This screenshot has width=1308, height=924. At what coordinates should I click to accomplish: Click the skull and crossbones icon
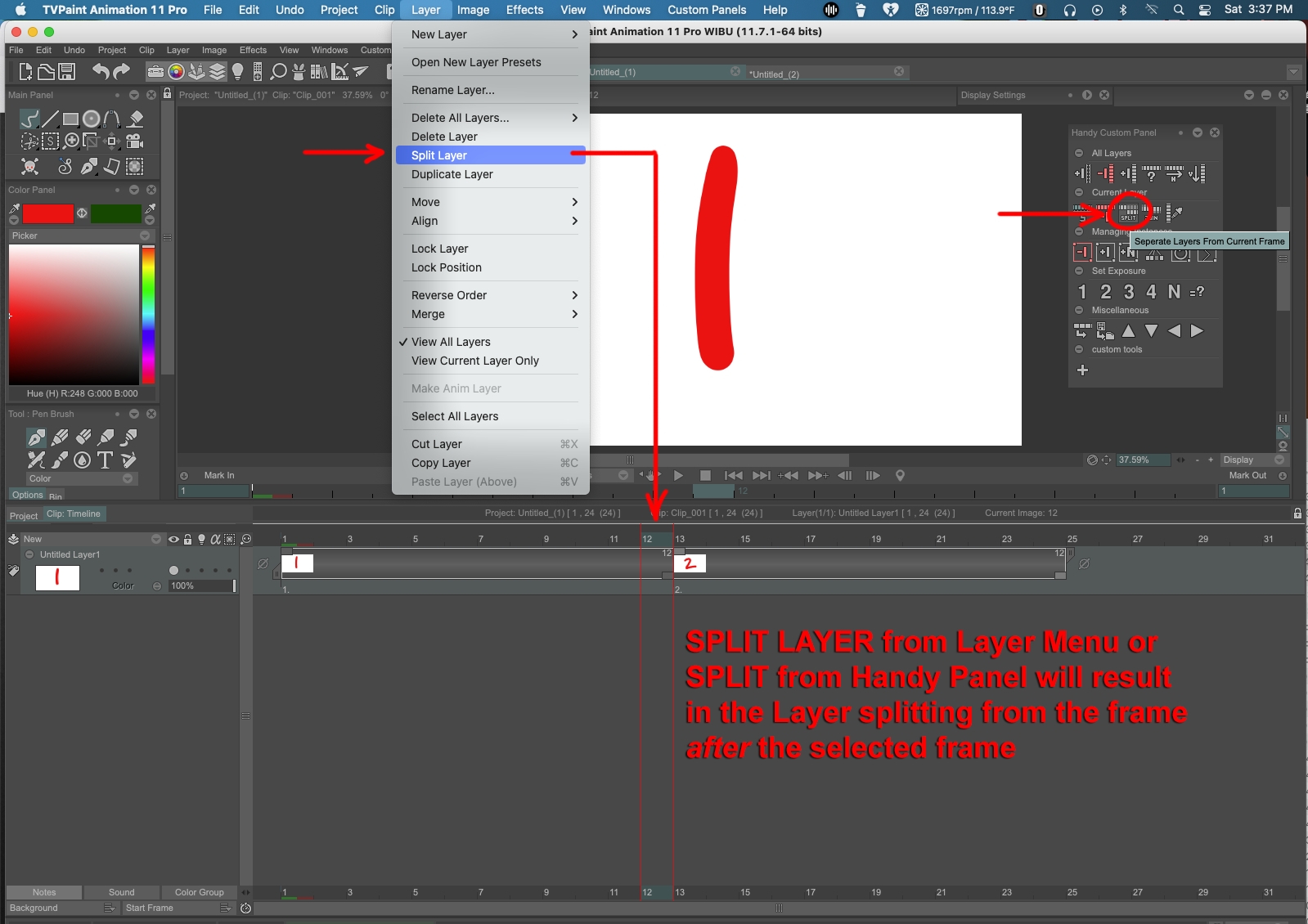tap(30, 167)
